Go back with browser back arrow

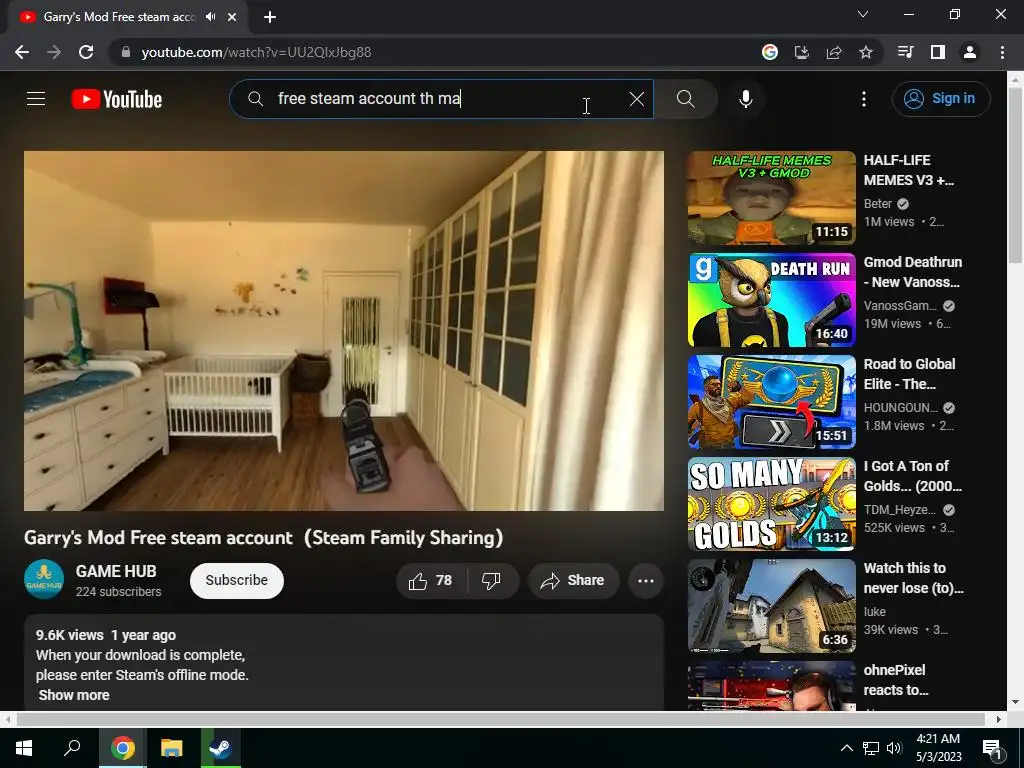tap(22, 52)
